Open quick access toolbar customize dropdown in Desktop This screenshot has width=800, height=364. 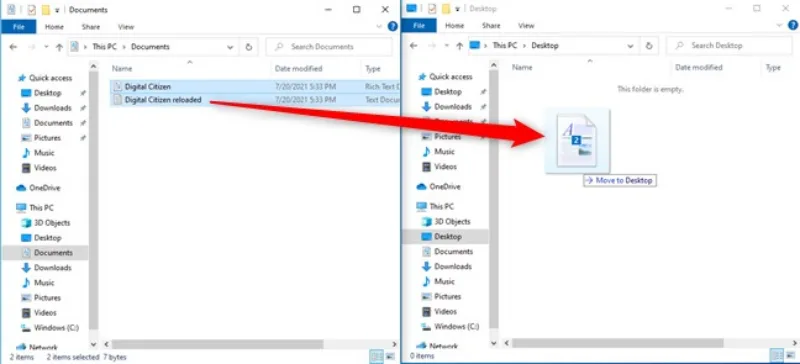pos(457,9)
